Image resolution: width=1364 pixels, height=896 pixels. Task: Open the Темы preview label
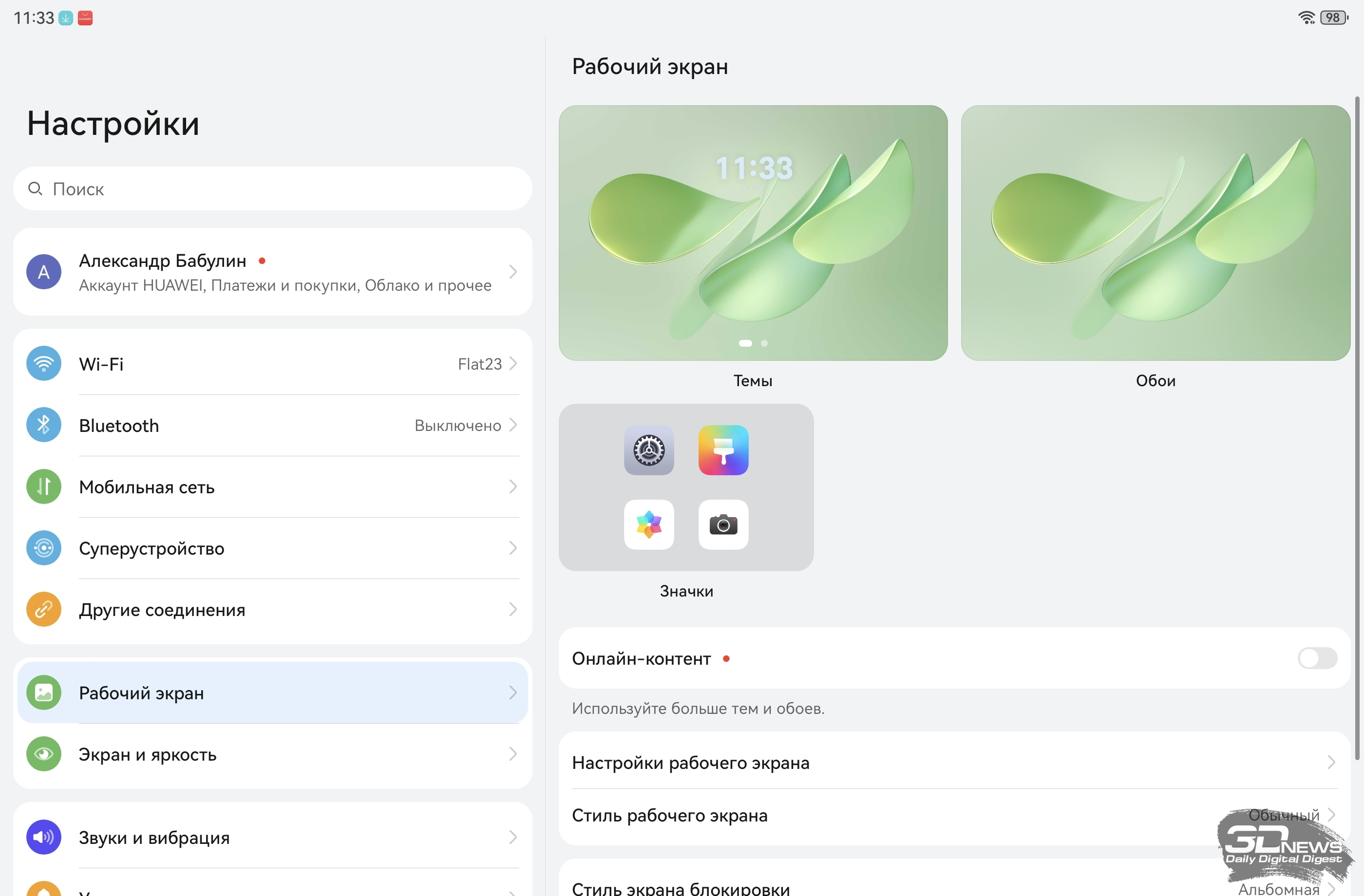click(753, 380)
